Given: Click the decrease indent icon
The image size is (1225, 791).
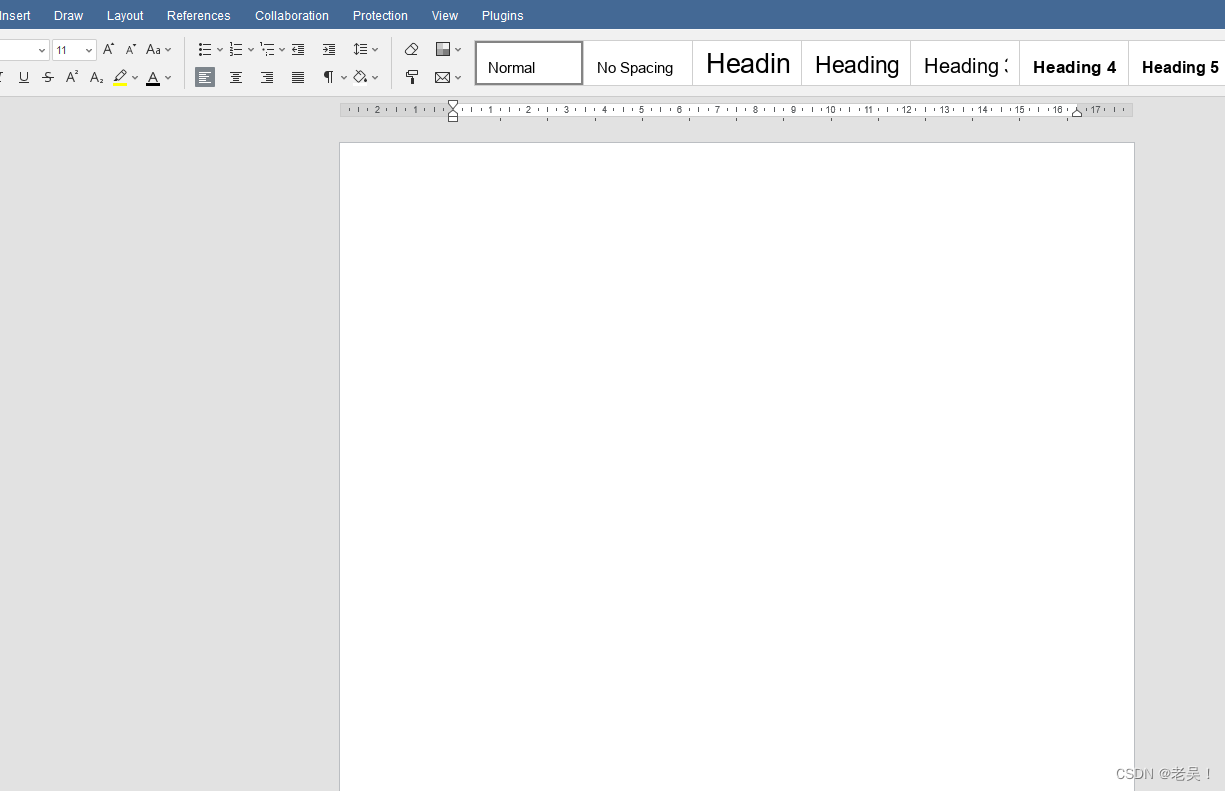Looking at the screenshot, I should click(298, 49).
